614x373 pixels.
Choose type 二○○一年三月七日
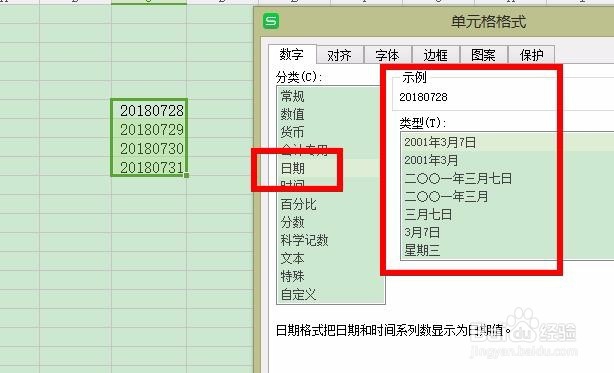458,178
